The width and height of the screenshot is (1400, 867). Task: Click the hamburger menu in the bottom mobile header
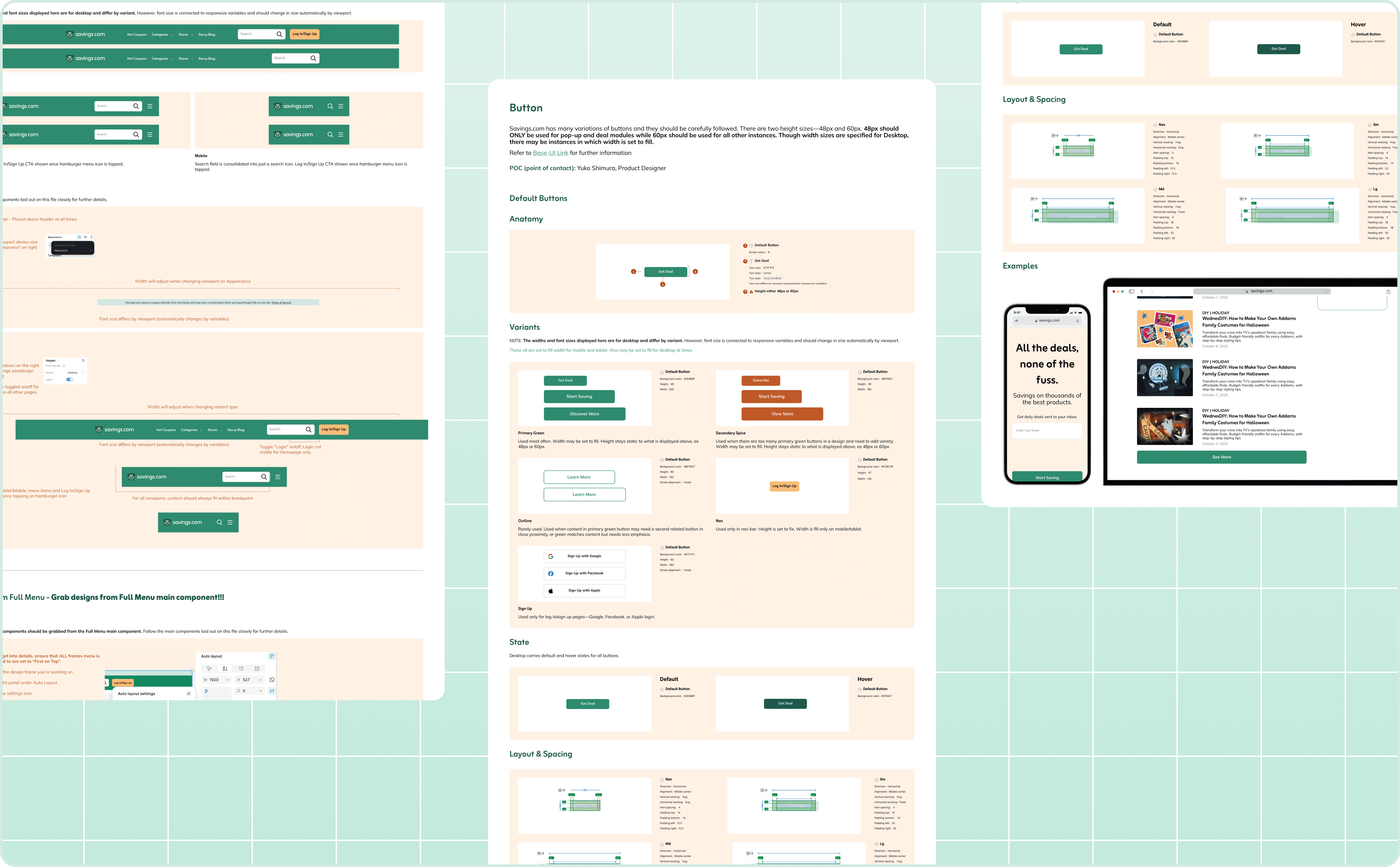230,523
